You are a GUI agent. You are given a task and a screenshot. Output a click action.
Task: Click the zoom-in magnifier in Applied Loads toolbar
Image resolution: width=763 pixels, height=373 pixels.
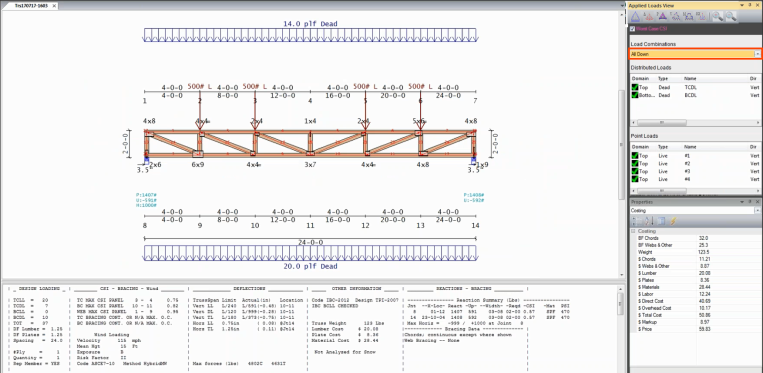coord(717,16)
